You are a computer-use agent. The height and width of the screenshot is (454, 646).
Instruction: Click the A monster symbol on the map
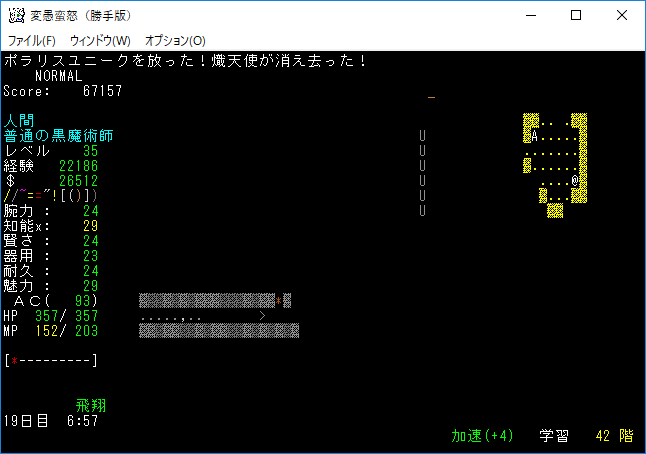point(536,136)
